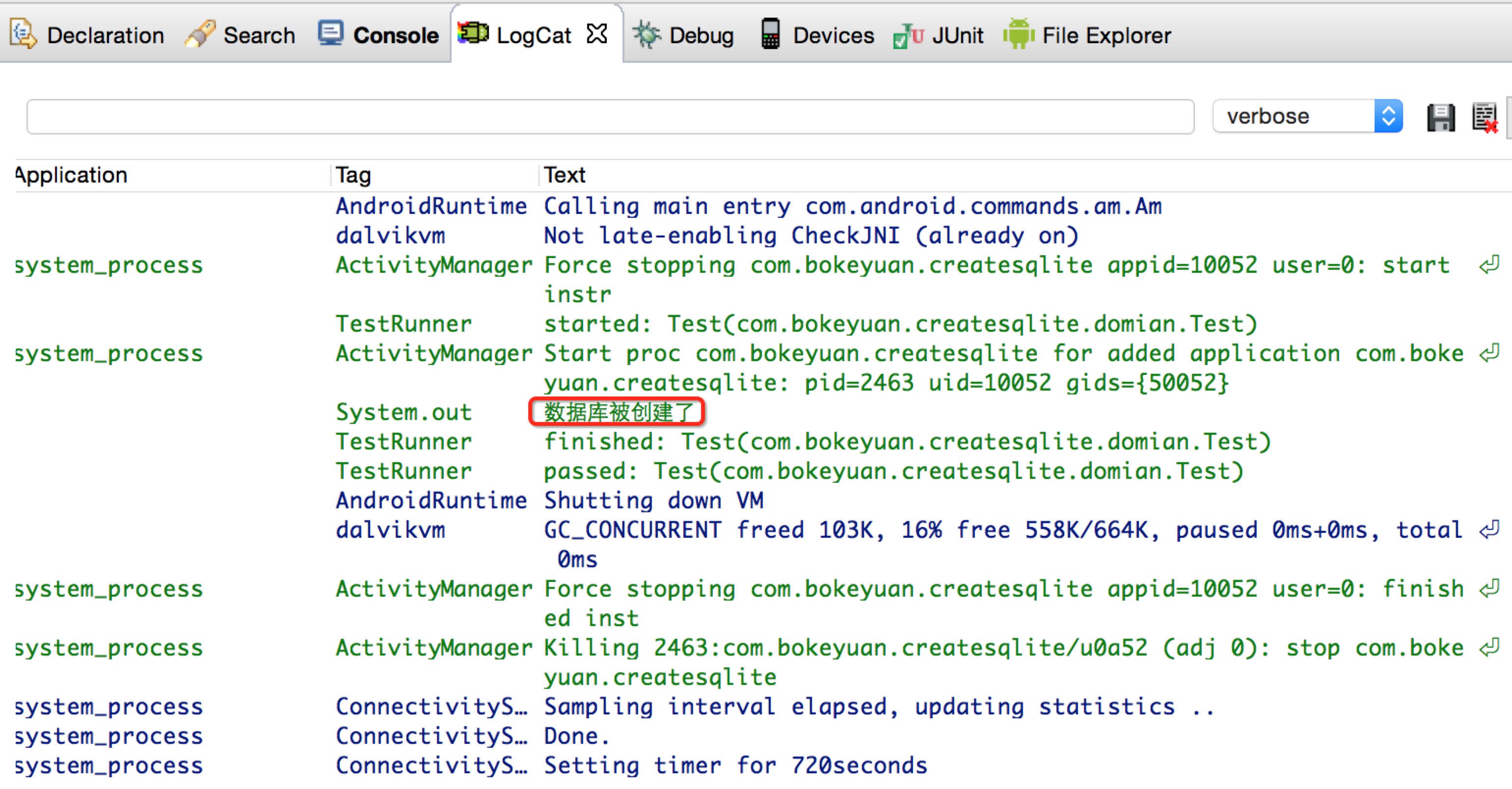Click the File Explorer android icon
Viewport: 1512px width, 789px height.
tap(1018, 34)
